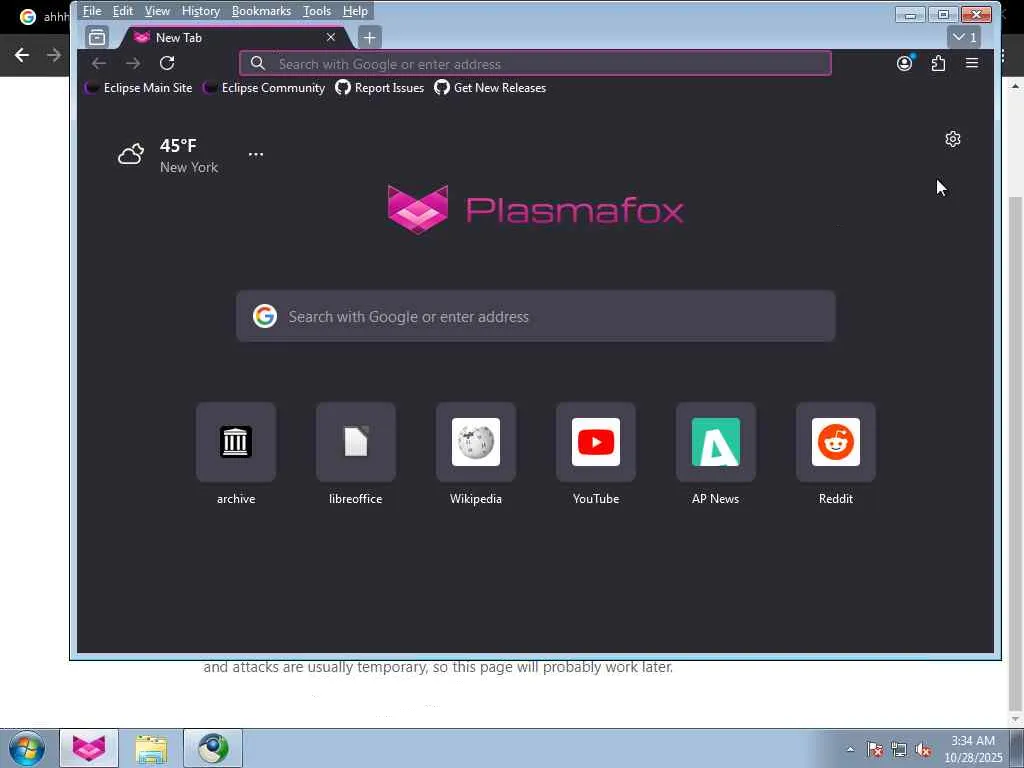This screenshot has width=1024, height=768.
Task: Open the Windows Start button
Action: tap(27, 748)
